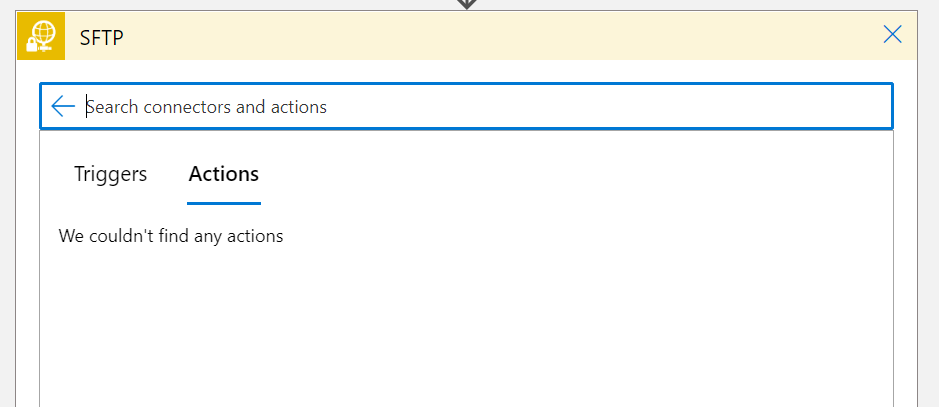
Task: Click empty space in the yellow SFTP header
Action: [x=500, y=36]
